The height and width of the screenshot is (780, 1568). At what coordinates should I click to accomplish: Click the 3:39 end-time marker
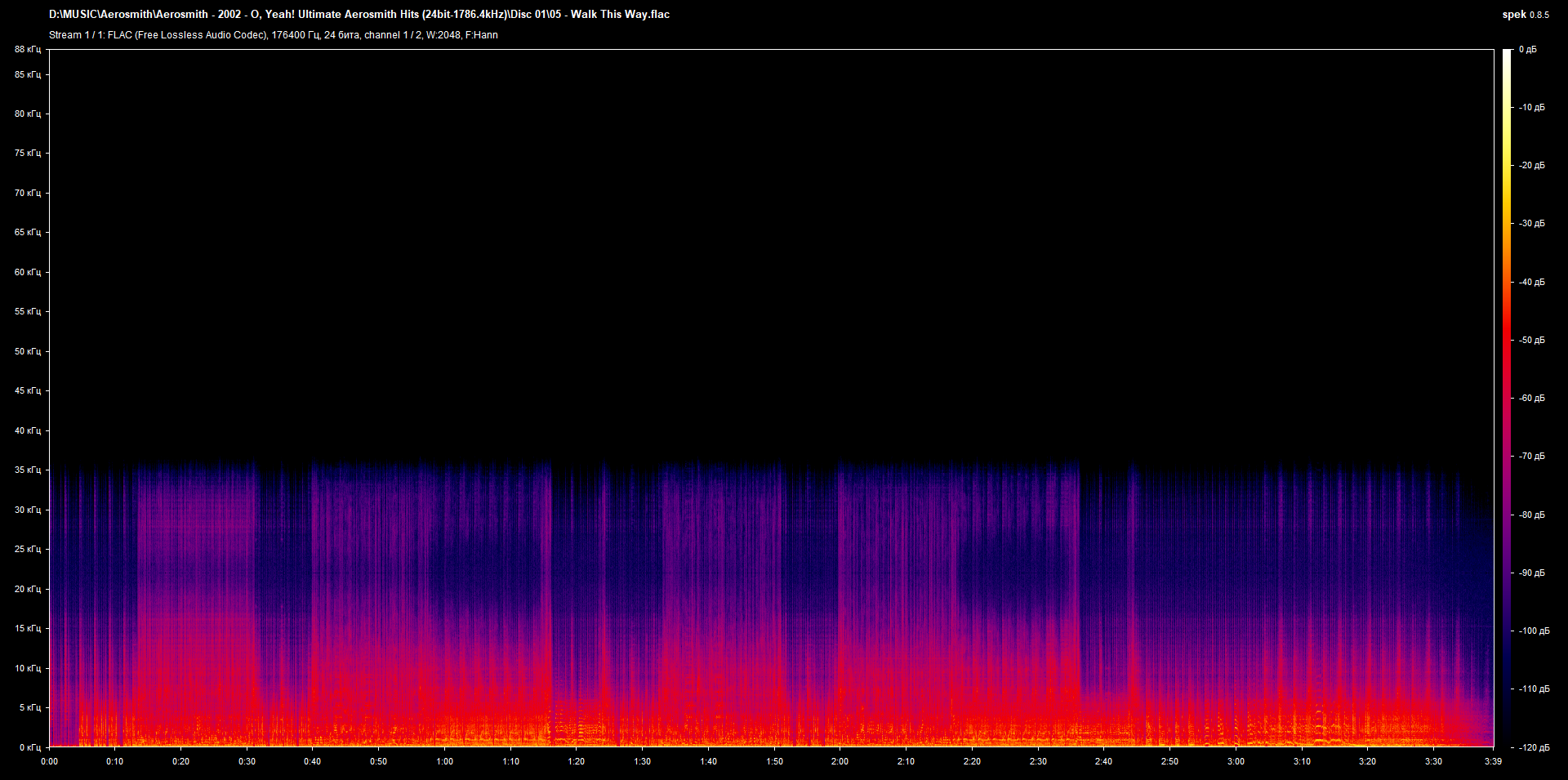coord(1491,761)
